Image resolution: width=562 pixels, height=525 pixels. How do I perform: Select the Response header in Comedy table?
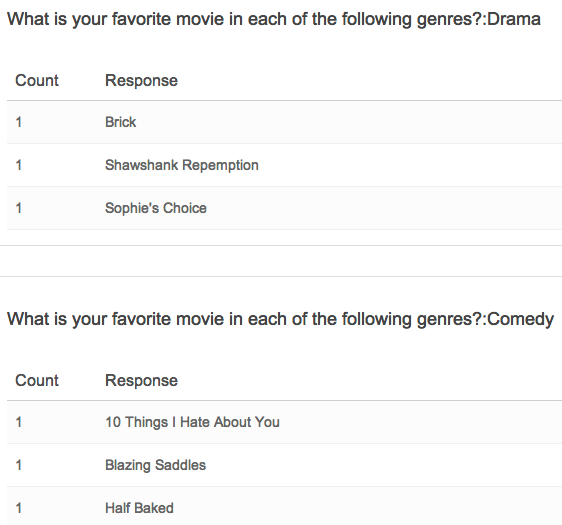pyautogui.click(x=141, y=381)
